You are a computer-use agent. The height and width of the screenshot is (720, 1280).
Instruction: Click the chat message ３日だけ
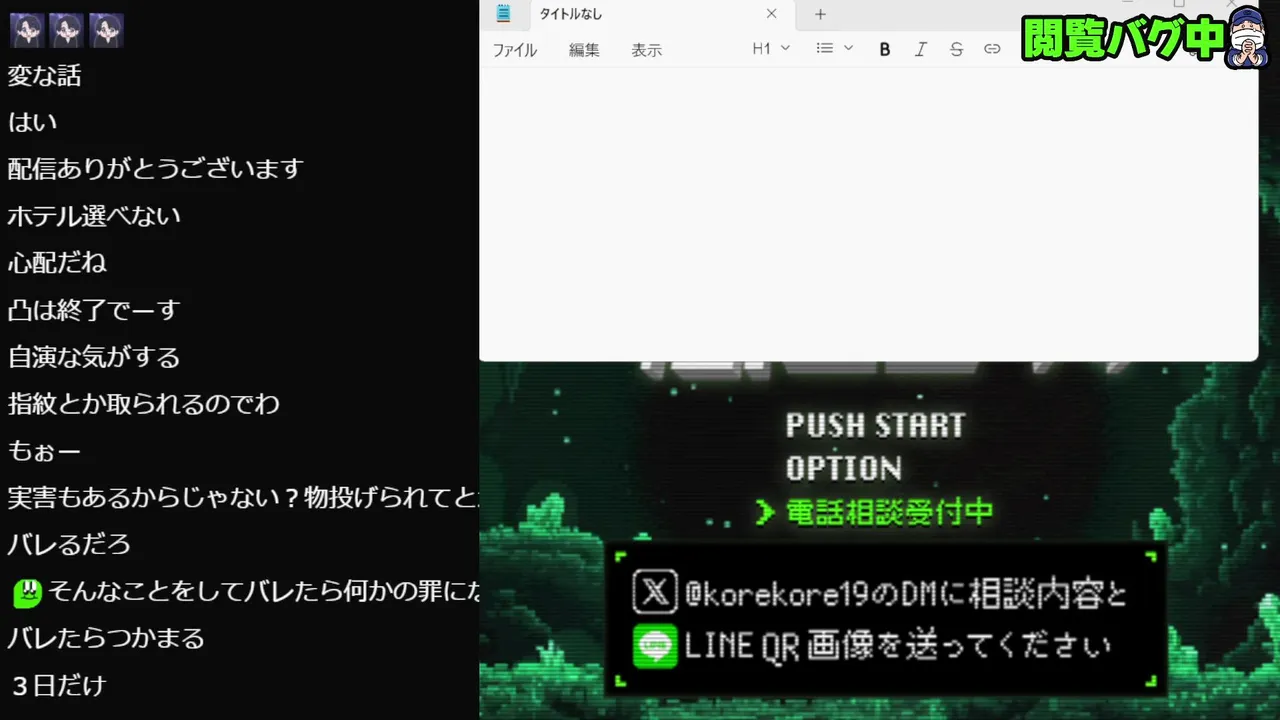pos(59,686)
